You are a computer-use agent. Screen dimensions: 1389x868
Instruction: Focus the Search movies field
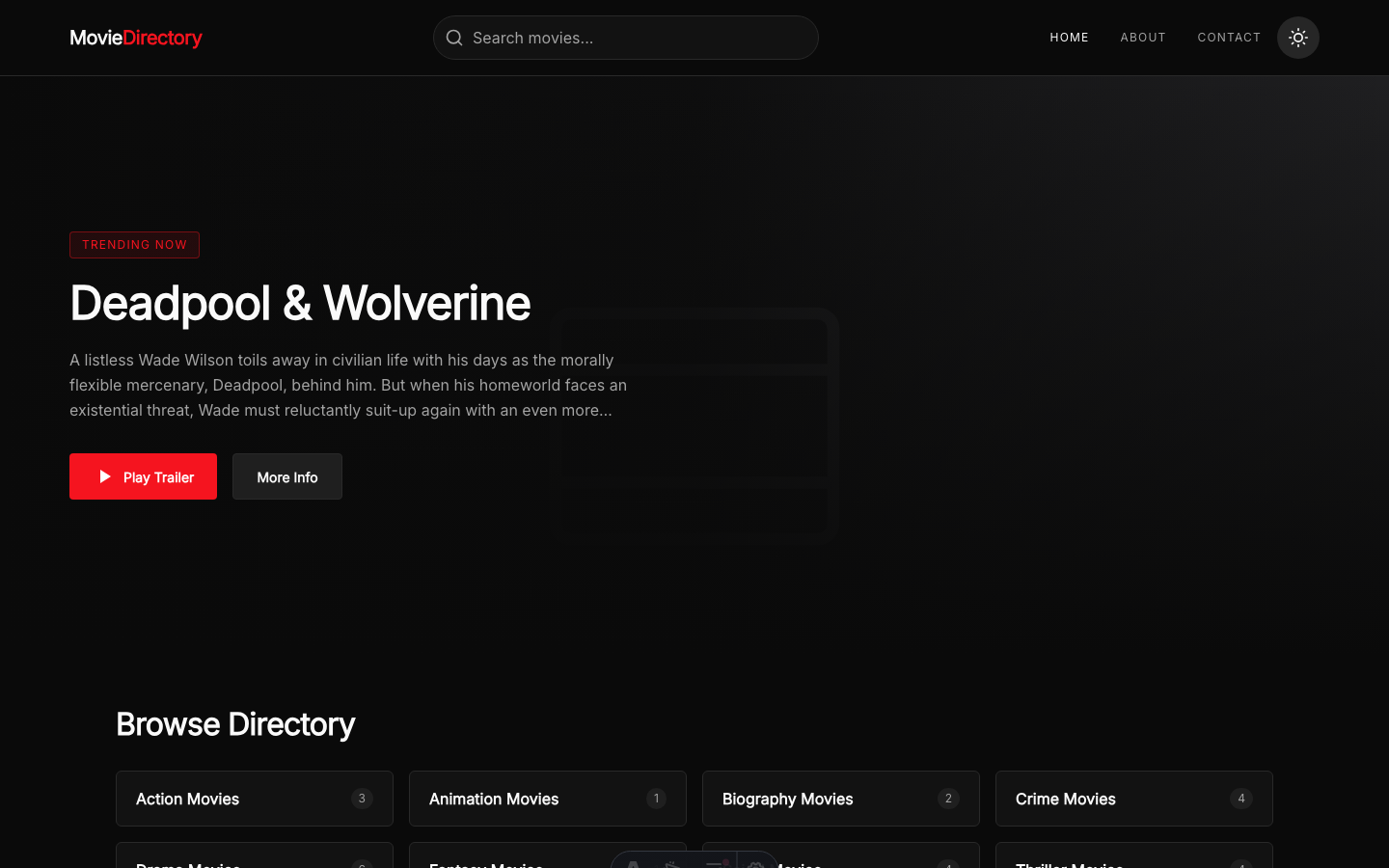(626, 38)
